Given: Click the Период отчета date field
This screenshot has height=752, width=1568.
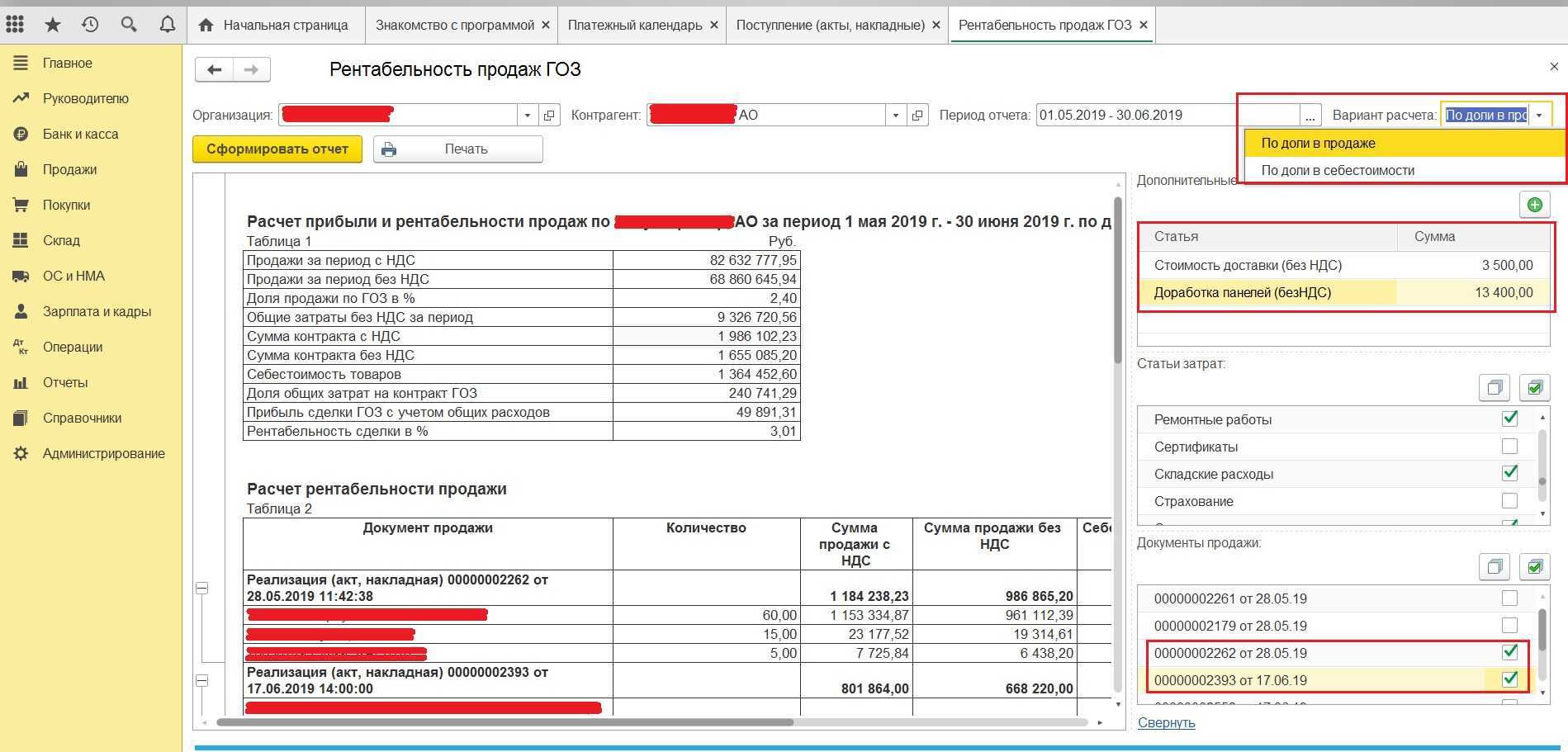Looking at the screenshot, I should (1168, 116).
